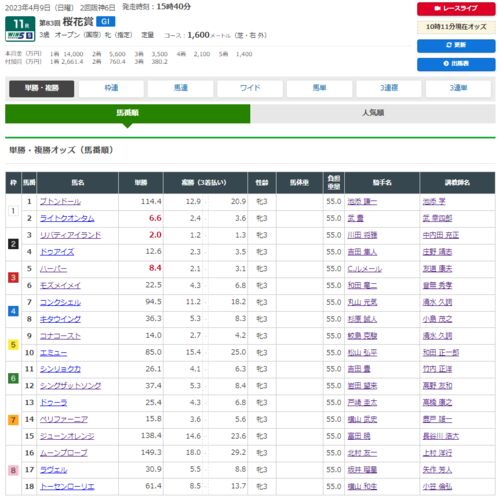The image size is (499, 500).
Task: Open trainer link in リバティアイランド row
Action: coord(441,235)
